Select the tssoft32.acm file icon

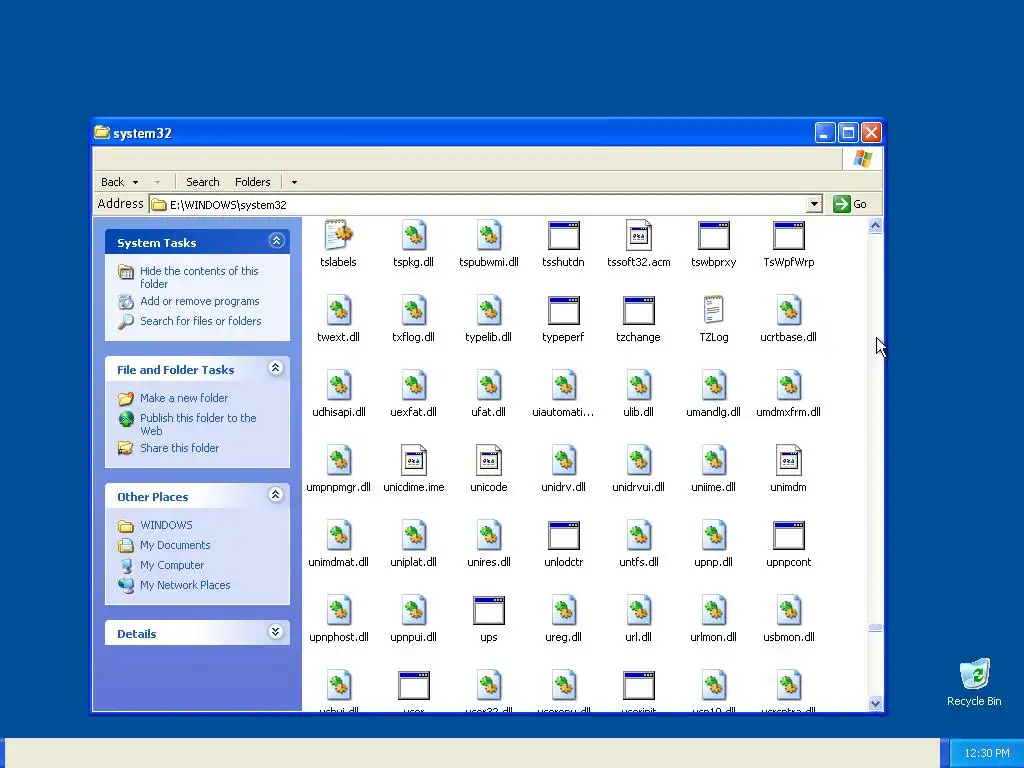(x=639, y=235)
